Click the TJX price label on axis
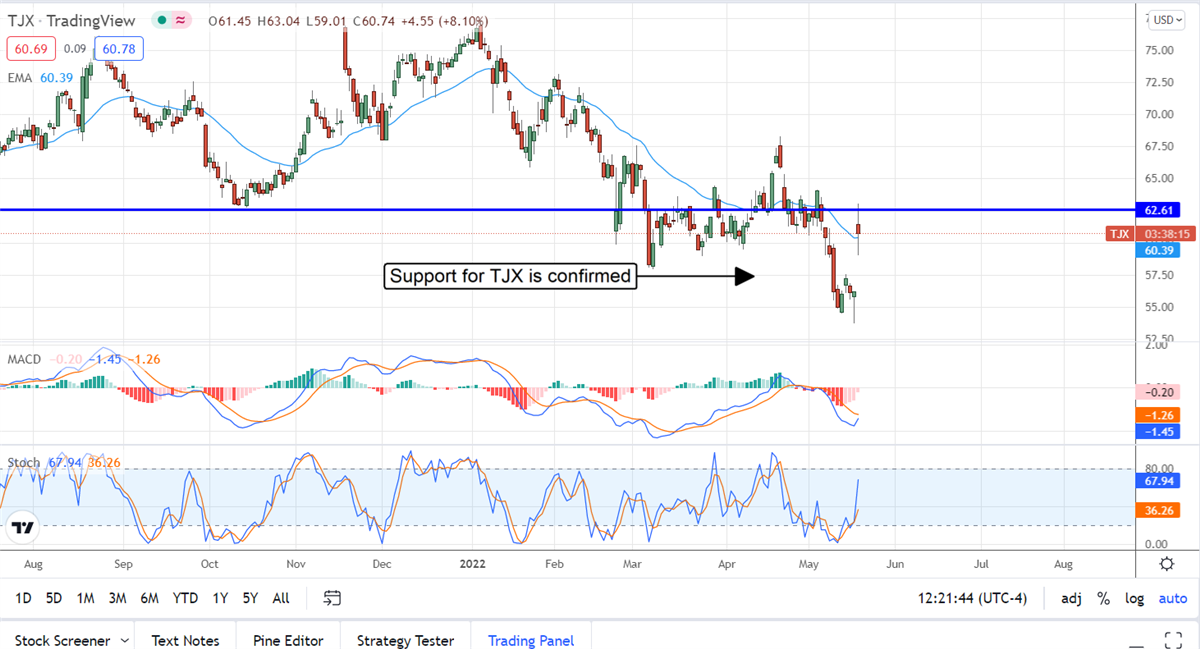This screenshot has width=1200, height=649. coord(1119,234)
